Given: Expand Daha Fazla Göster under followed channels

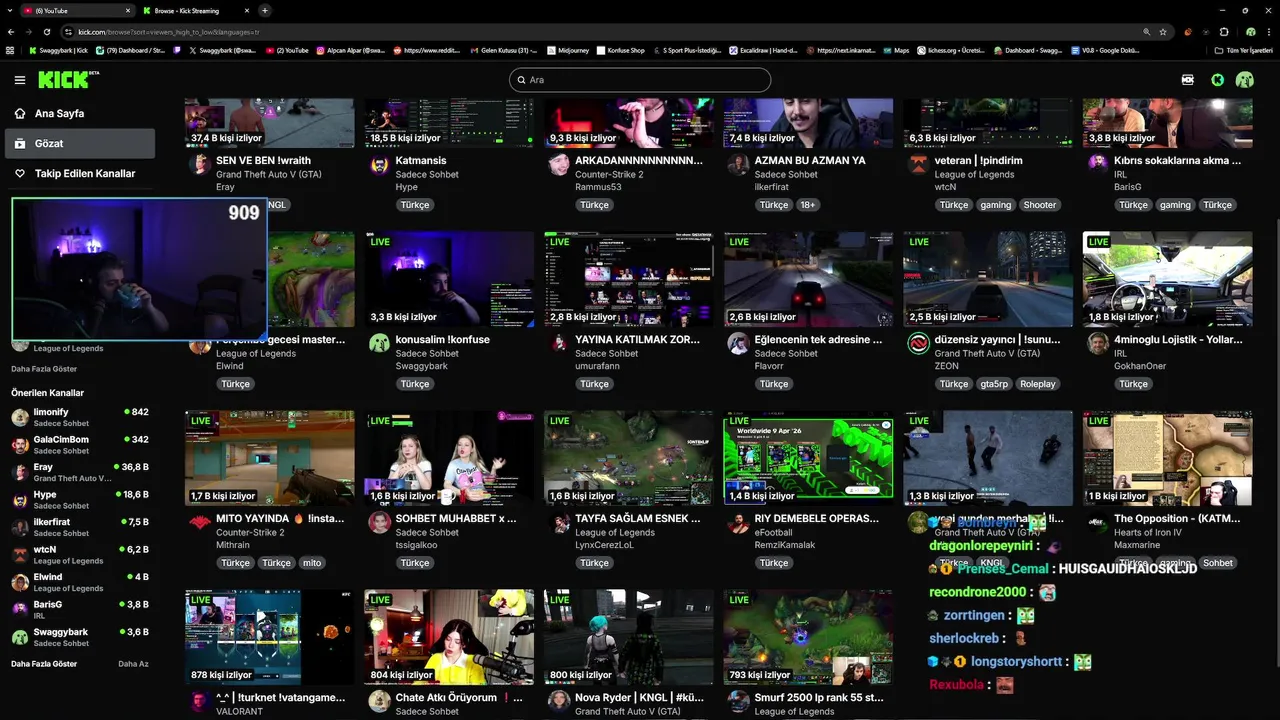Looking at the screenshot, I should pos(44,369).
